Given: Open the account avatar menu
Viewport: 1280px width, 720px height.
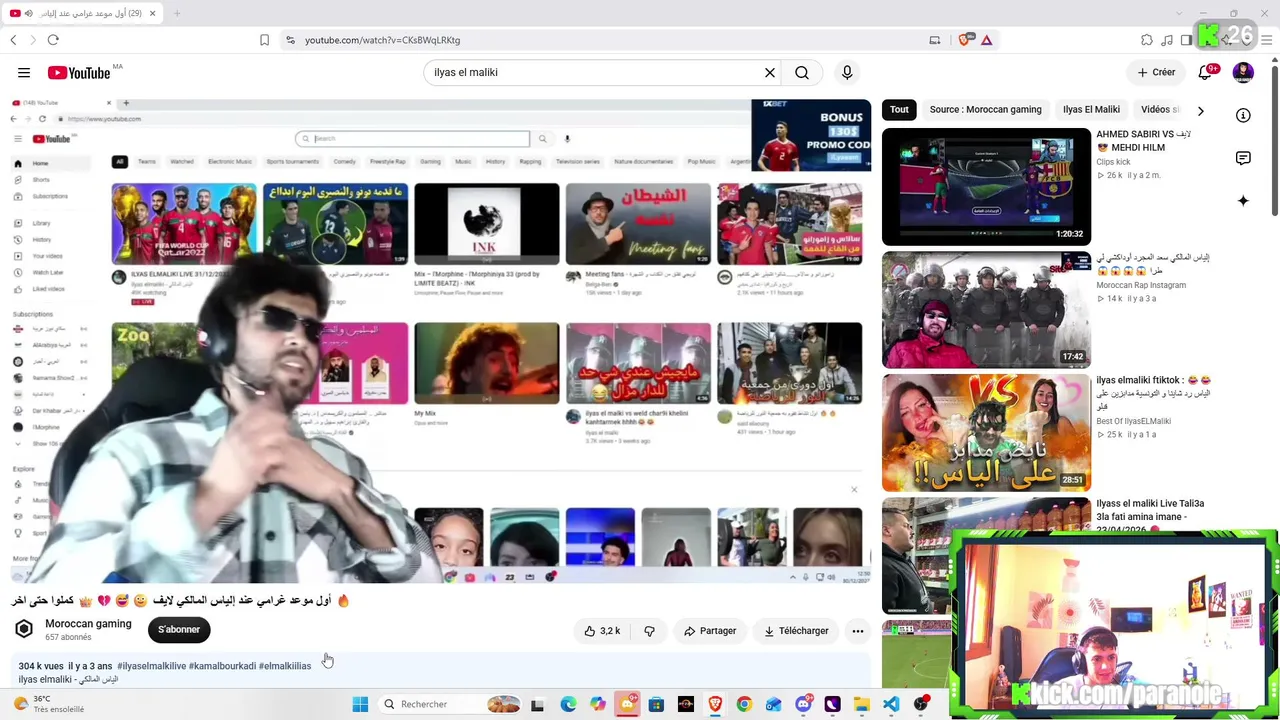Looking at the screenshot, I should (1243, 72).
